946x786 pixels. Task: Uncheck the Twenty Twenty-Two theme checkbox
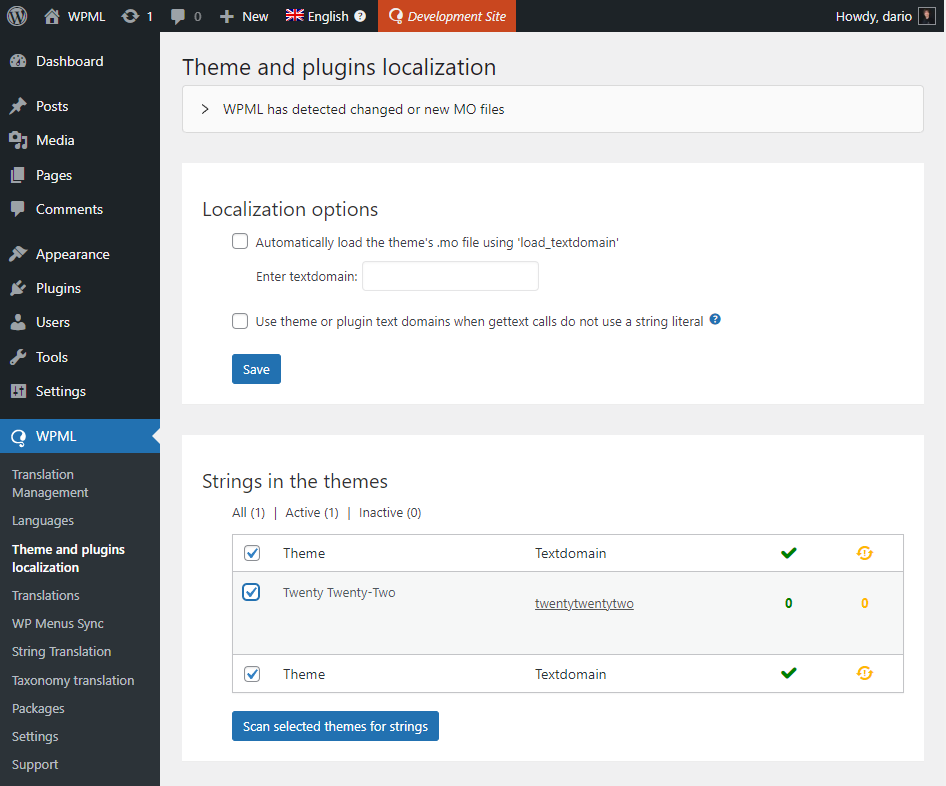coord(252,592)
